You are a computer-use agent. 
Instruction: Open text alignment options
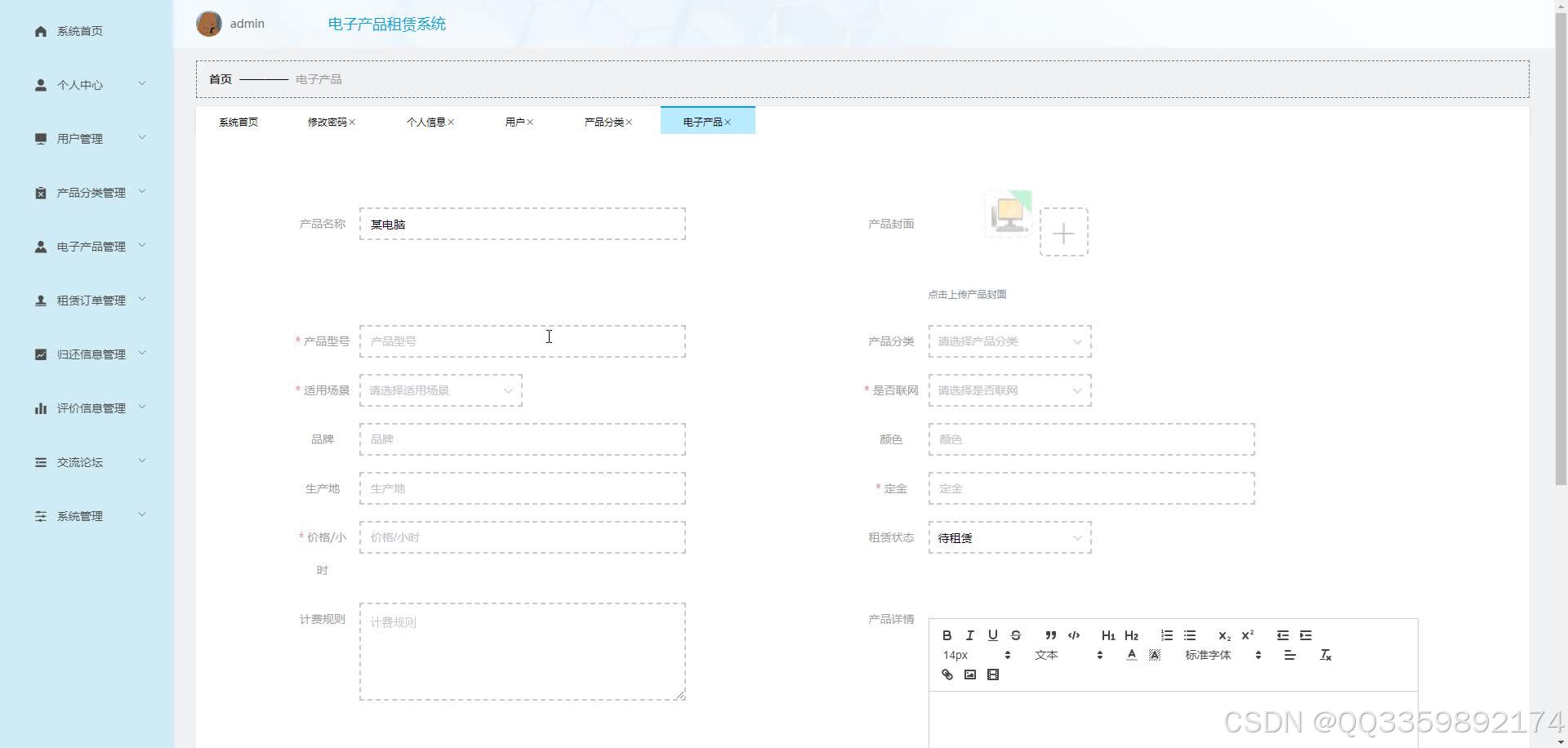pos(1290,655)
